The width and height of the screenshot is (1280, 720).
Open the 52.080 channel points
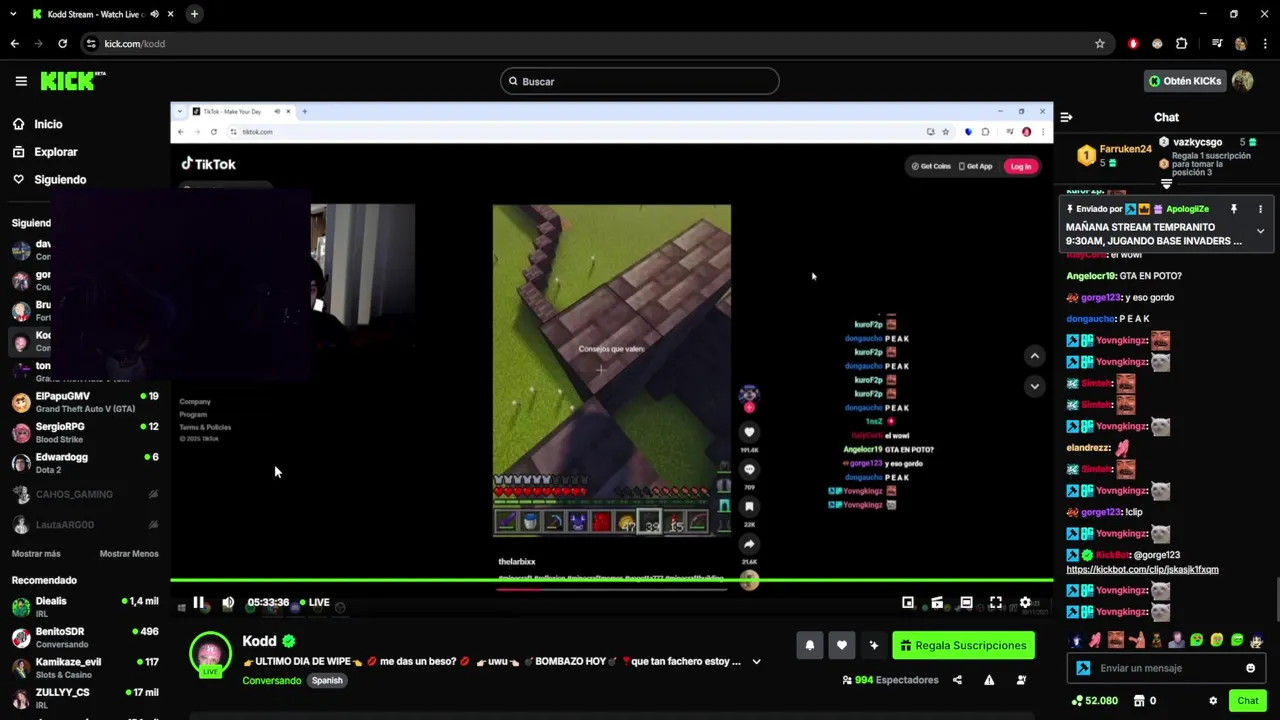click(1094, 701)
